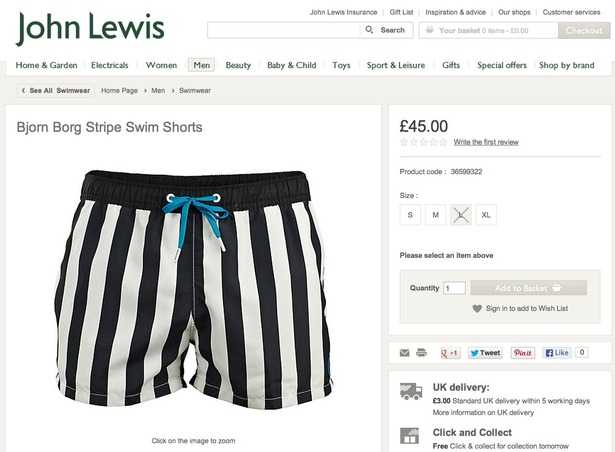The height and width of the screenshot is (452, 615).
Task: Click the print page icon
Action: (421, 352)
